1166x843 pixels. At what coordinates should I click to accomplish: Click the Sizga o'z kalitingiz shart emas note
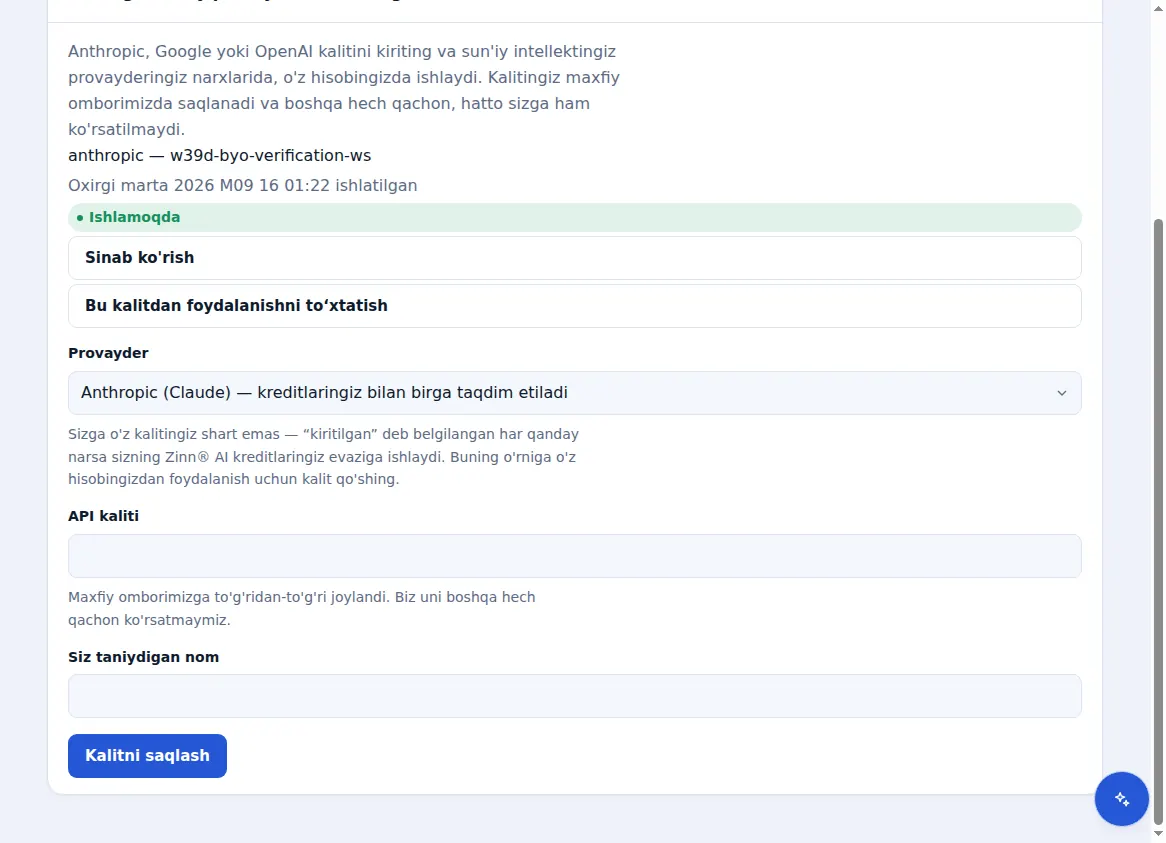323,456
